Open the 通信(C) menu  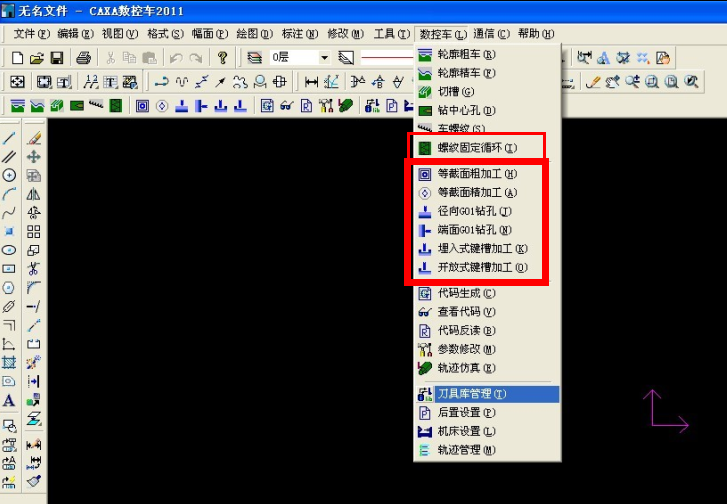click(x=491, y=34)
